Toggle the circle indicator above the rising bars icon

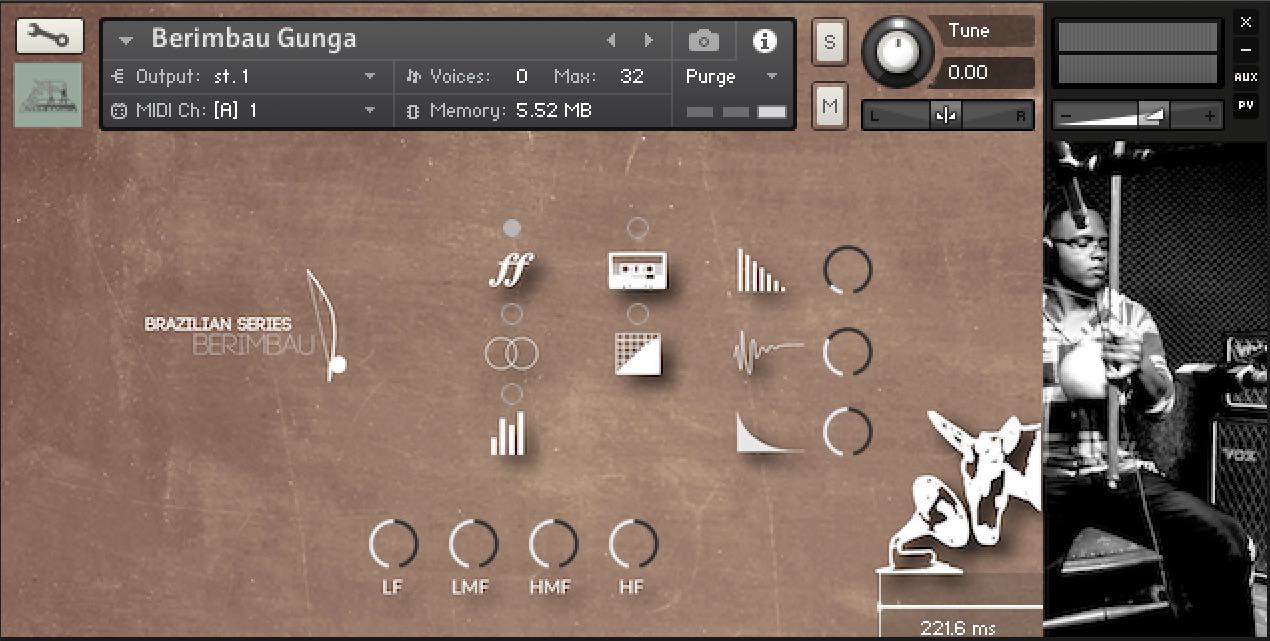[511, 393]
